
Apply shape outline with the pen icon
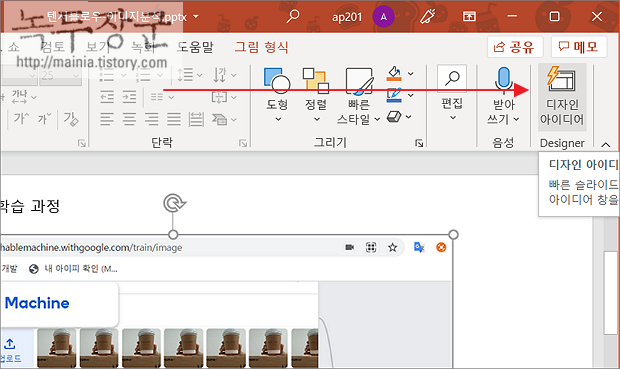tap(394, 95)
